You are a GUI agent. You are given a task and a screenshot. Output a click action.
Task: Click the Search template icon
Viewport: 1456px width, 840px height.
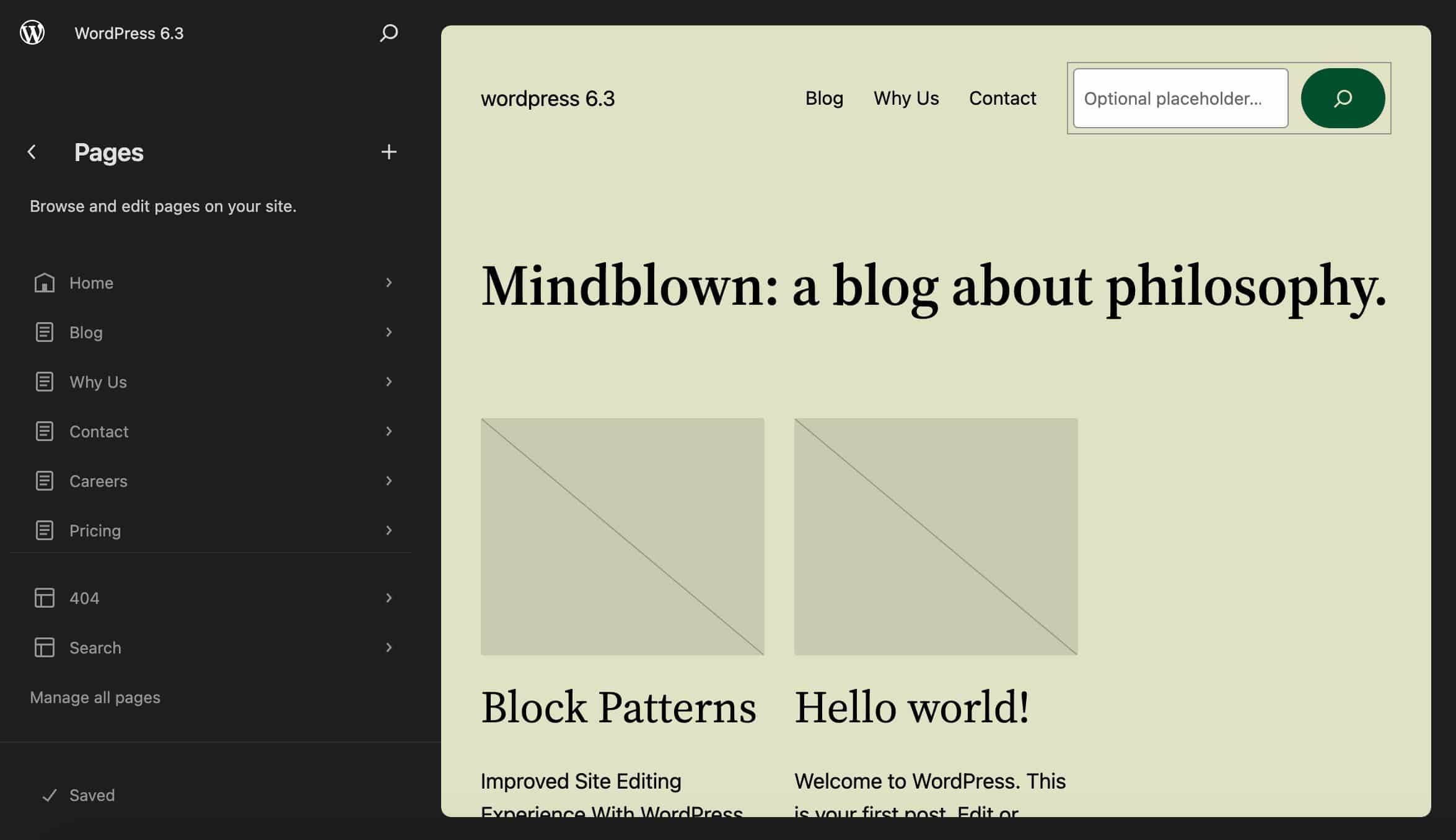click(x=44, y=647)
